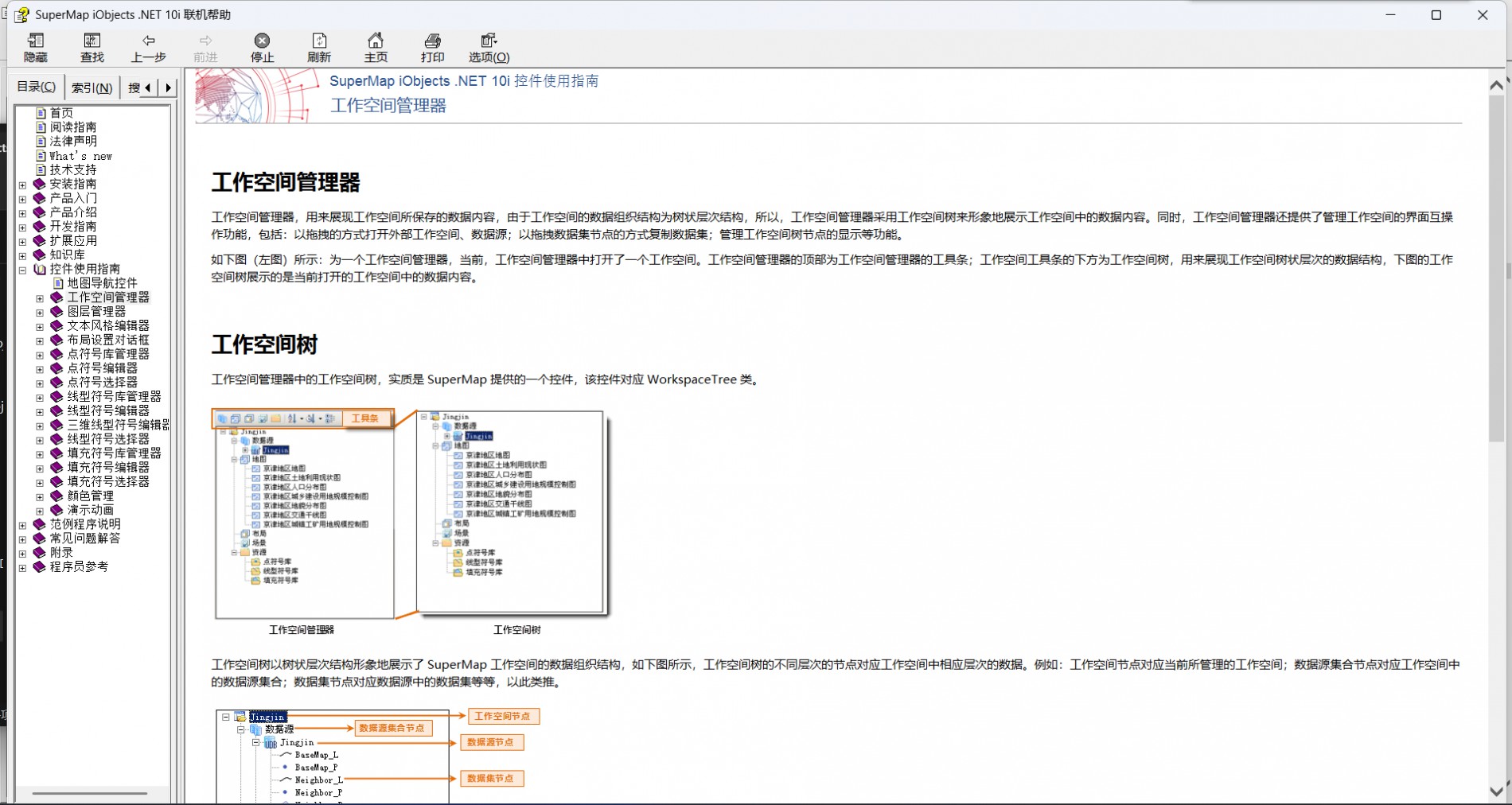Maximize the help window
Screen dimensions: 1512x805
click(x=1436, y=15)
